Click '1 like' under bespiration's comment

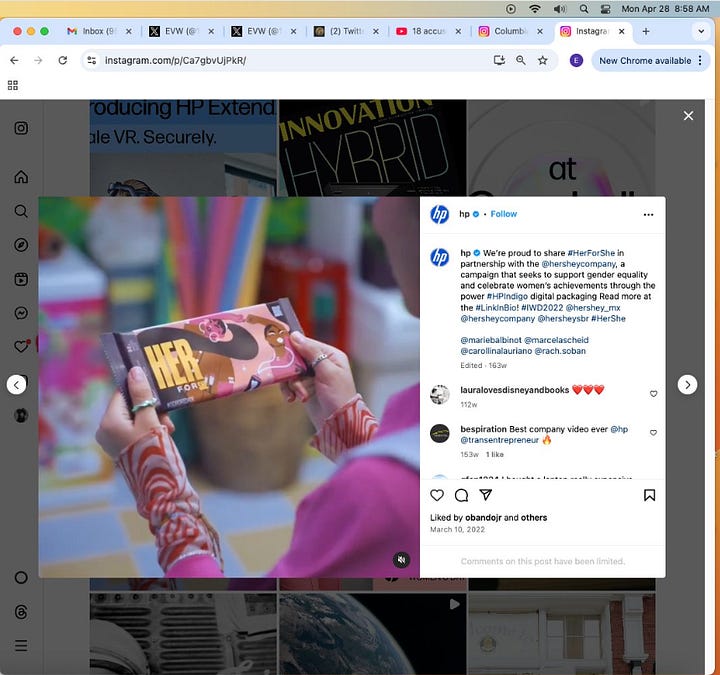(495, 455)
